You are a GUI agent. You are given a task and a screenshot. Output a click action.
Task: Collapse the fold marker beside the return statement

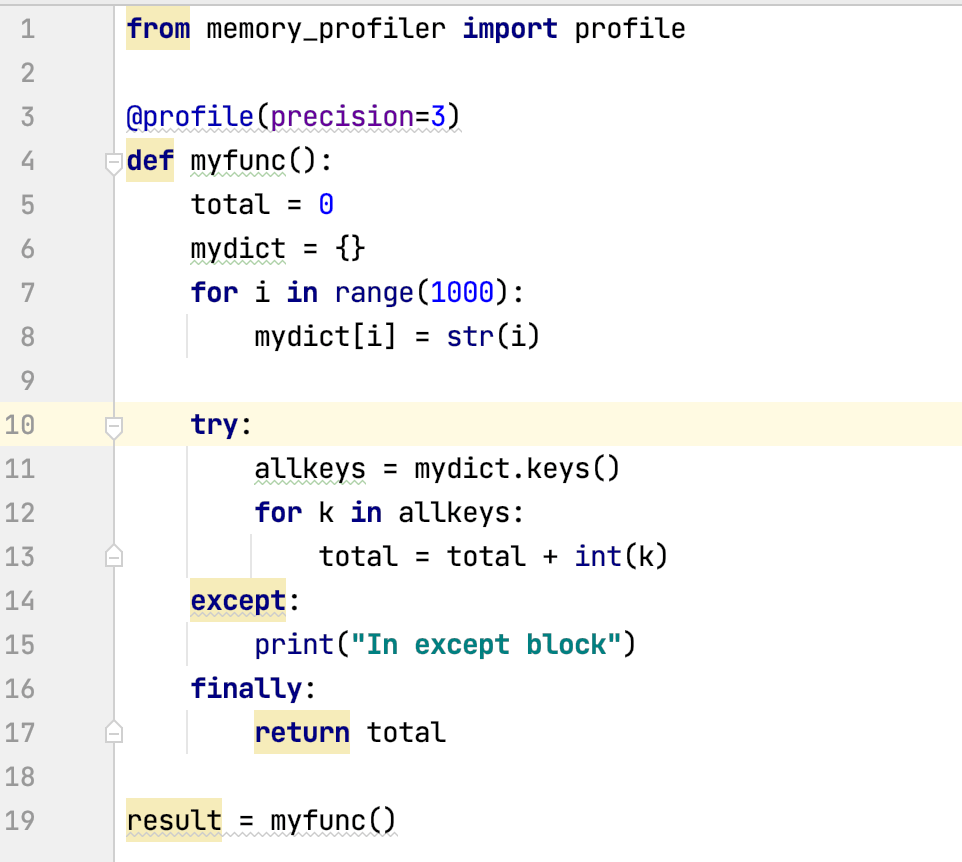[x=113, y=732]
